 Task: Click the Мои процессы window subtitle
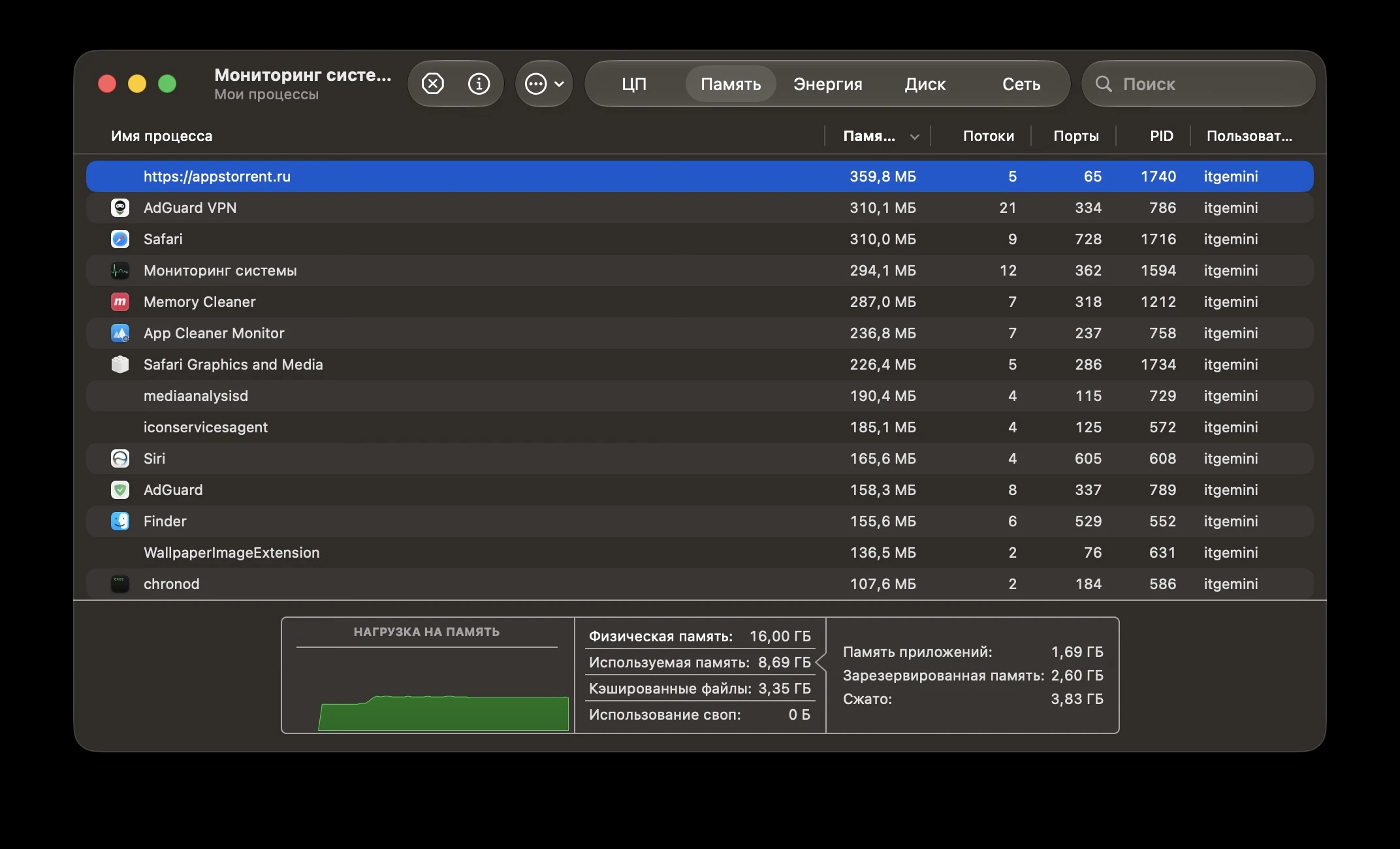(x=266, y=94)
